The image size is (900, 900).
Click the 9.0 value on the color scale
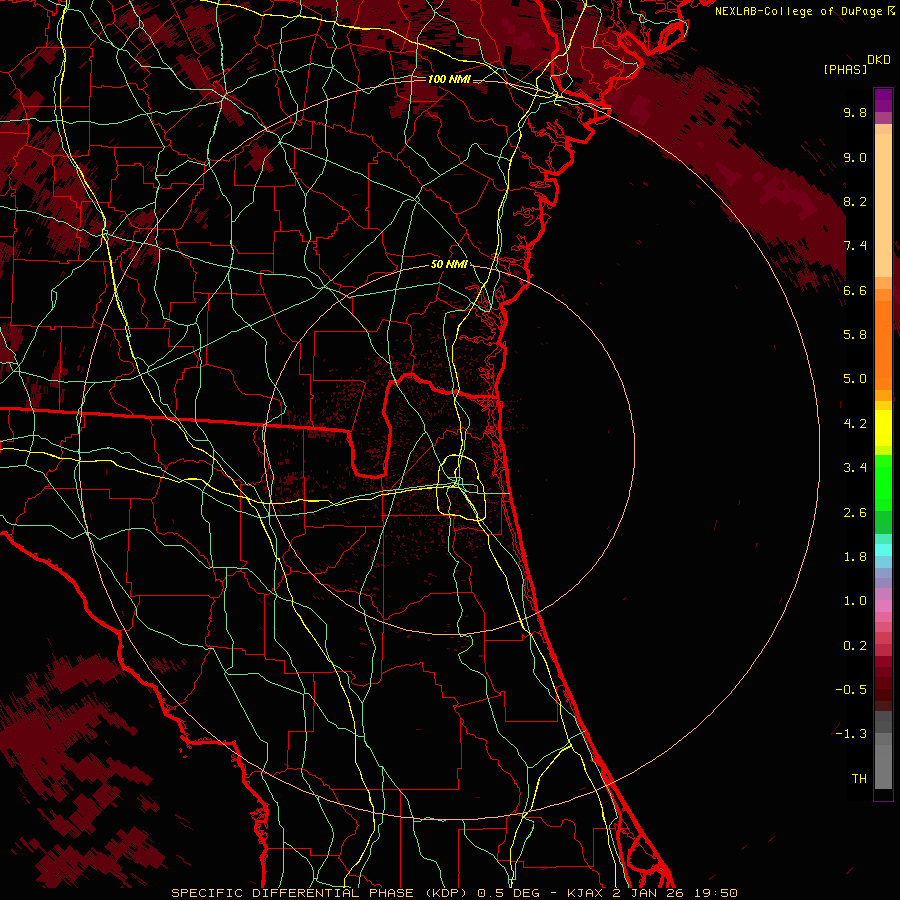pyautogui.click(x=855, y=157)
